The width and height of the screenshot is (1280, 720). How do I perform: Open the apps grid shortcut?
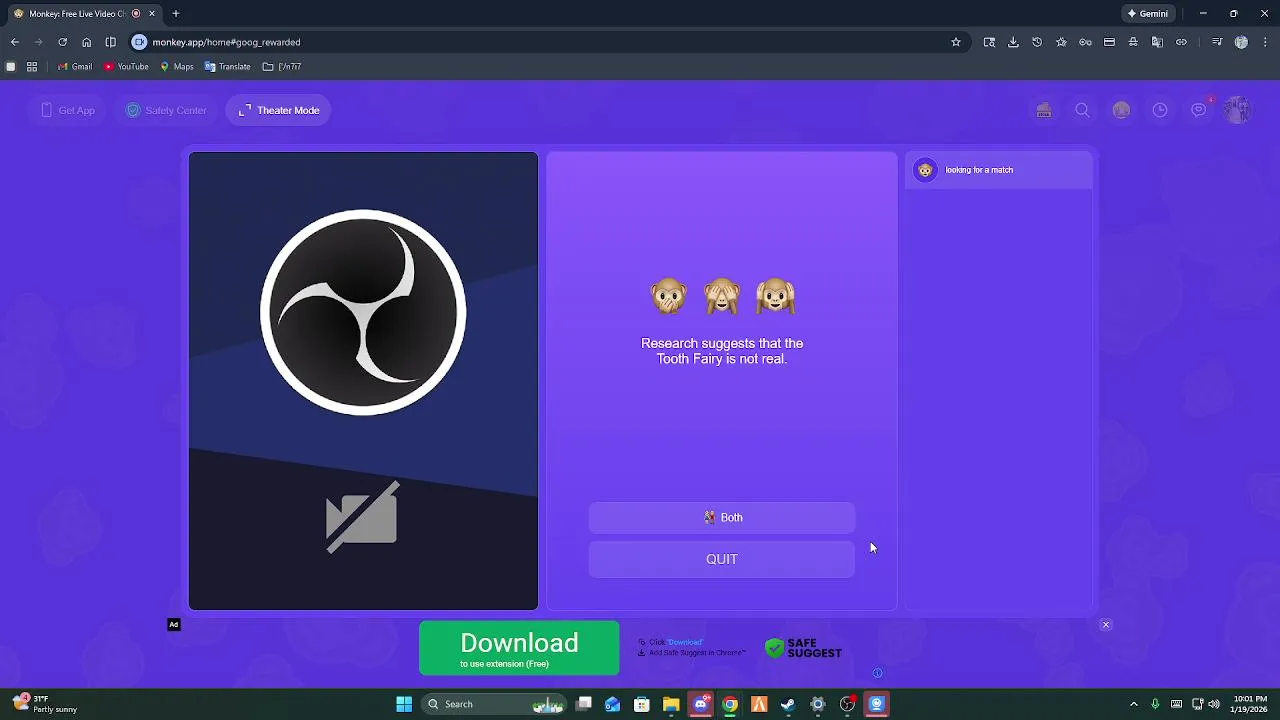32,67
